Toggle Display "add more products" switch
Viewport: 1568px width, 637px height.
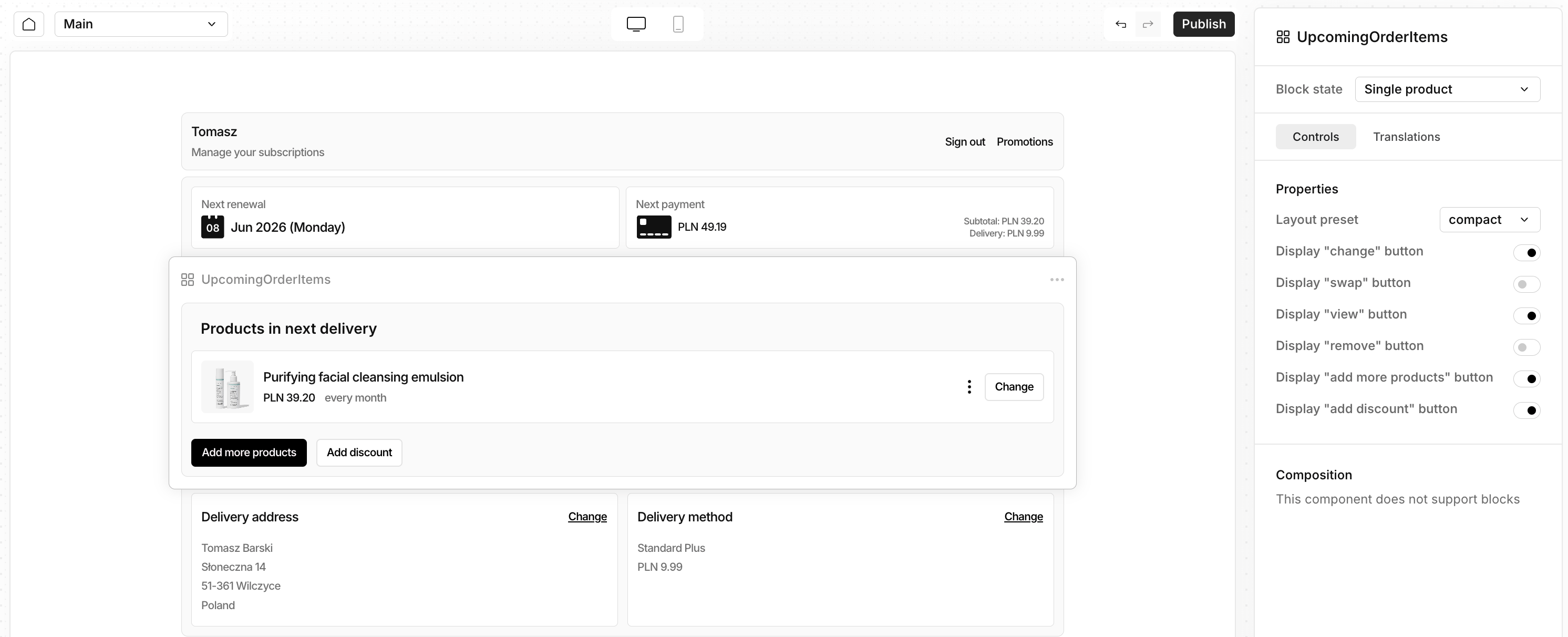[1526, 379]
